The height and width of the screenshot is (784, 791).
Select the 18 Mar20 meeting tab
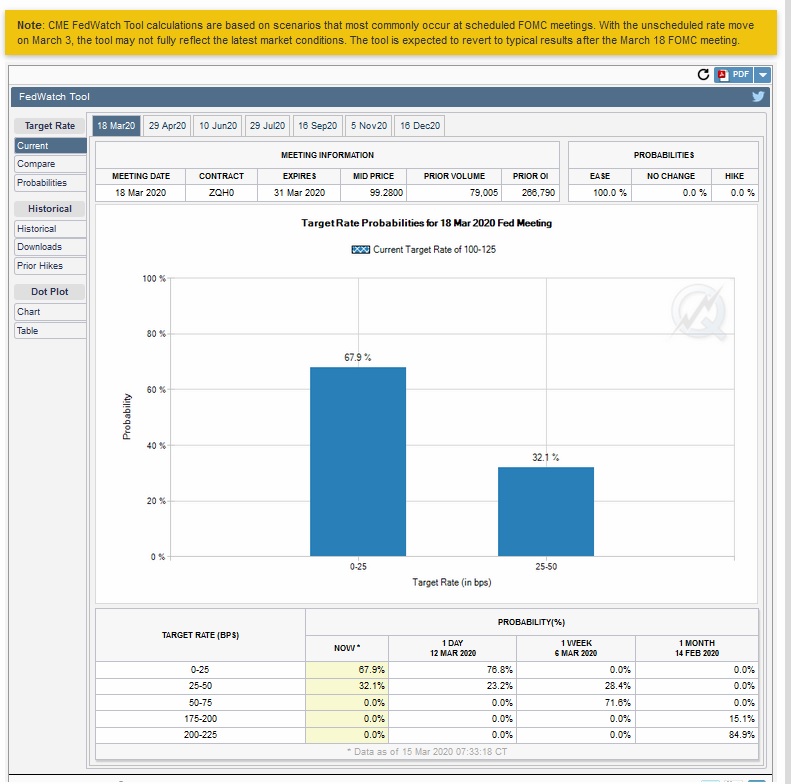pos(116,126)
